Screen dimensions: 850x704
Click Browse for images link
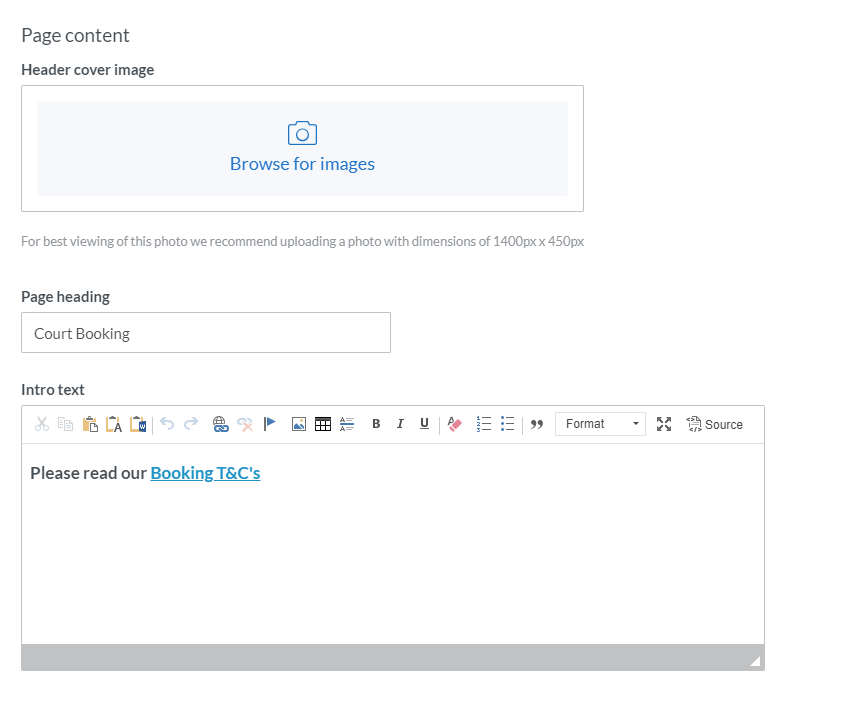point(302,163)
